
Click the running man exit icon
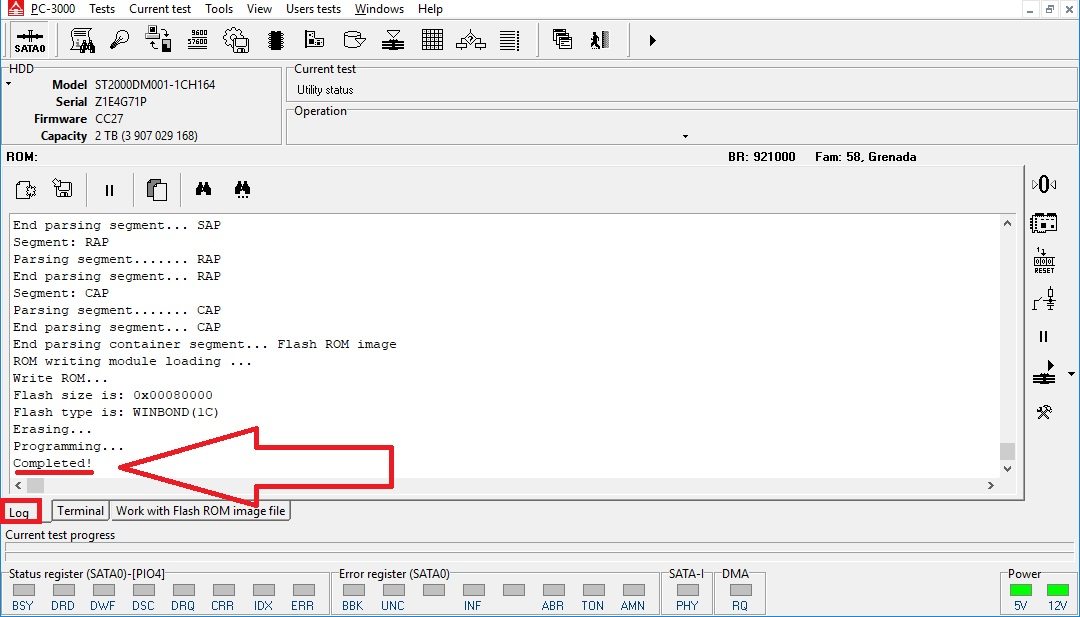[x=600, y=39]
